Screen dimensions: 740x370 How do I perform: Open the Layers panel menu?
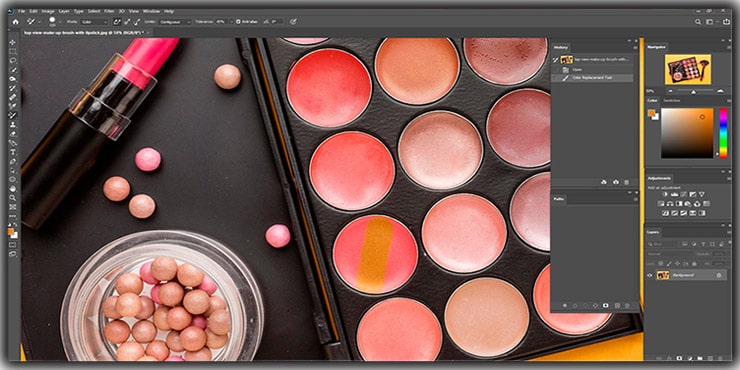tap(729, 232)
